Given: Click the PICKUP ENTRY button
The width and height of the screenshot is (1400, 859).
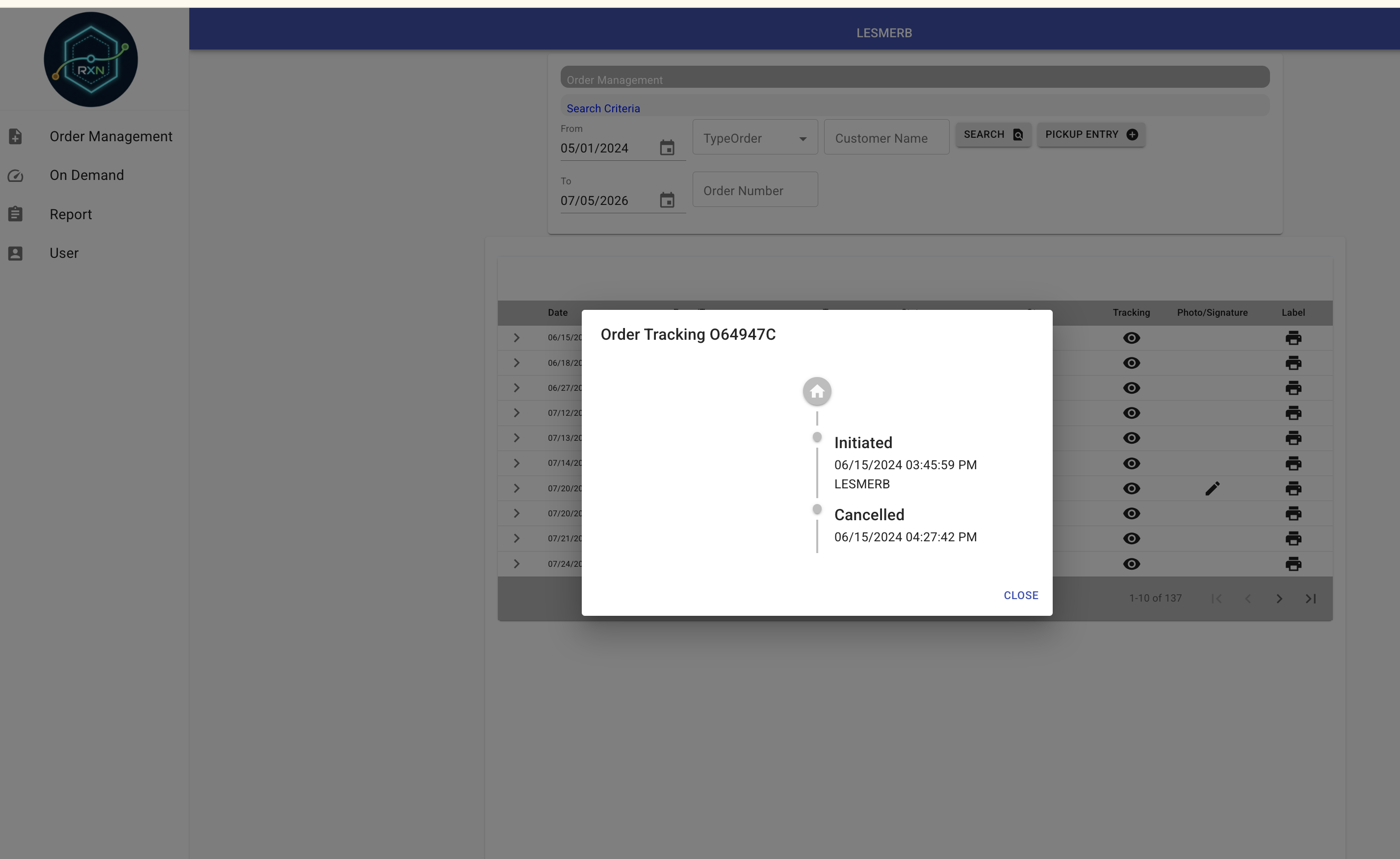Looking at the screenshot, I should point(1091,135).
